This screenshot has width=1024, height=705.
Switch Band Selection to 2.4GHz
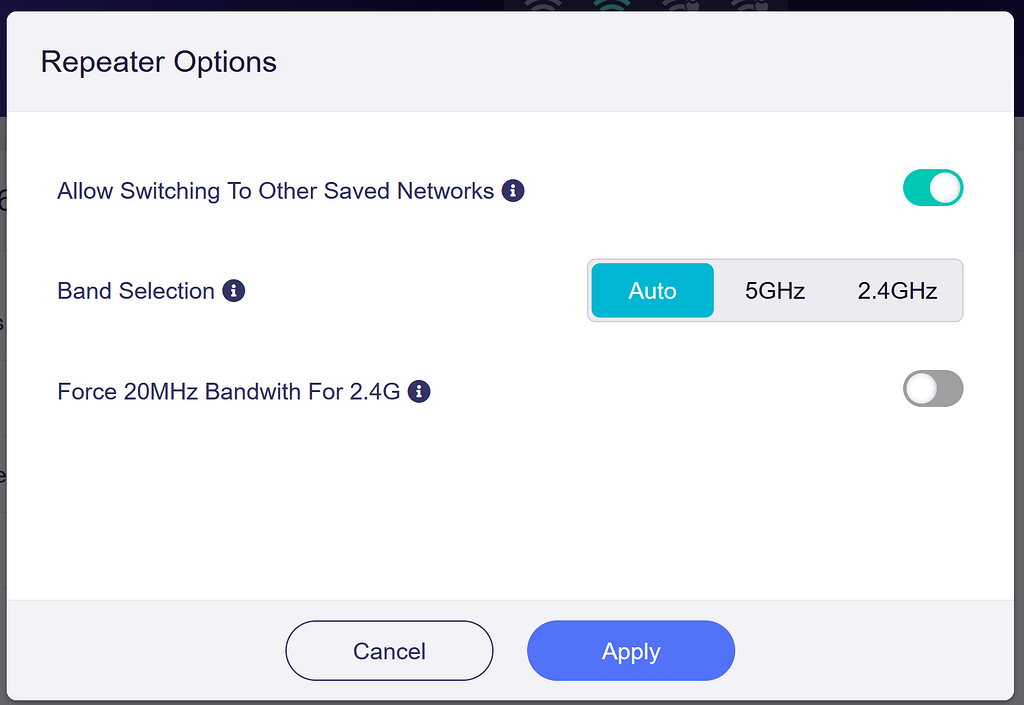click(x=895, y=290)
